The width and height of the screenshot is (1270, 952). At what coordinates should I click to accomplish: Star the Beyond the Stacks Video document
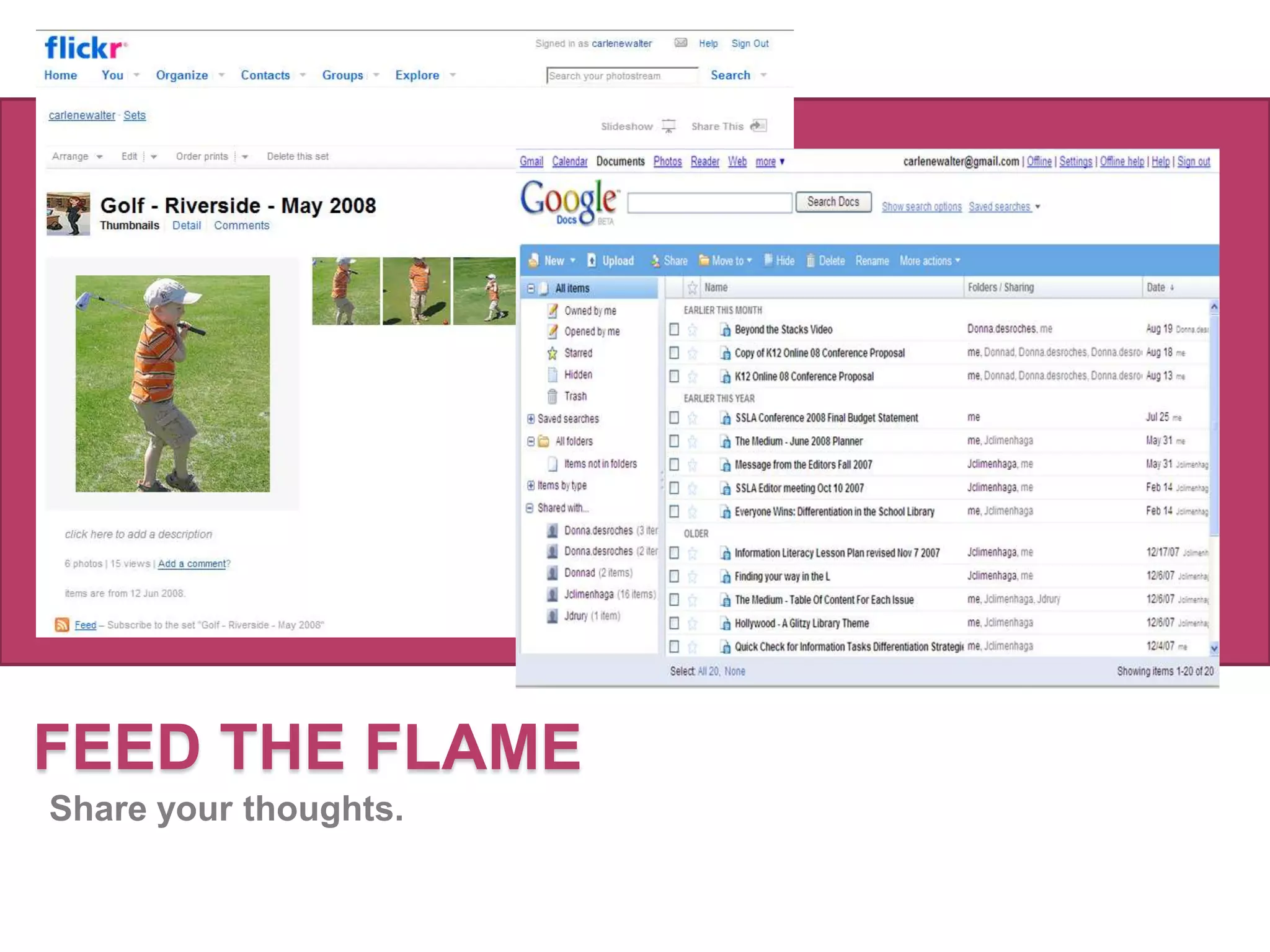point(693,330)
